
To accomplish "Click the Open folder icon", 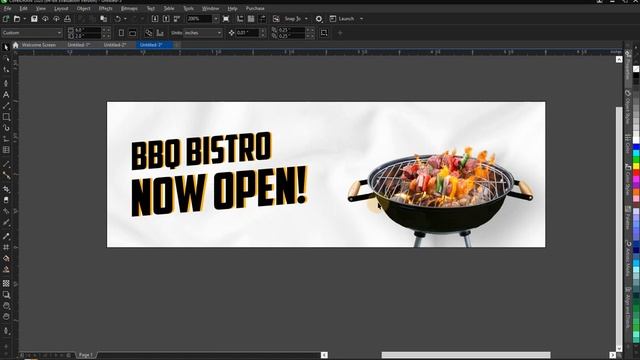I will pyautogui.click(x=17, y=19).
